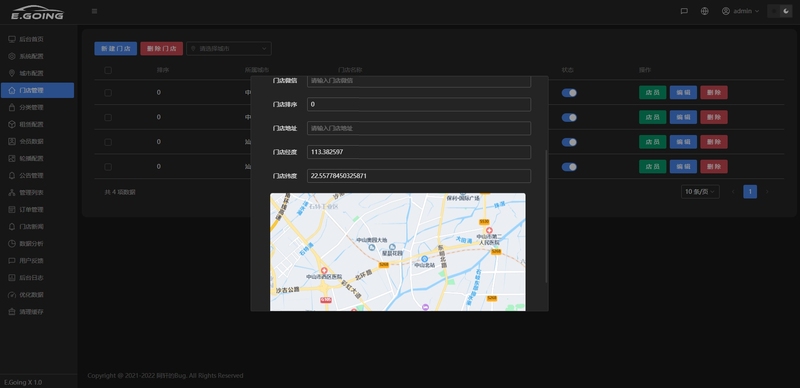Click 店员 button in the fourth row
This screenshot has height=388, width=800.
[x=653, y=166]
